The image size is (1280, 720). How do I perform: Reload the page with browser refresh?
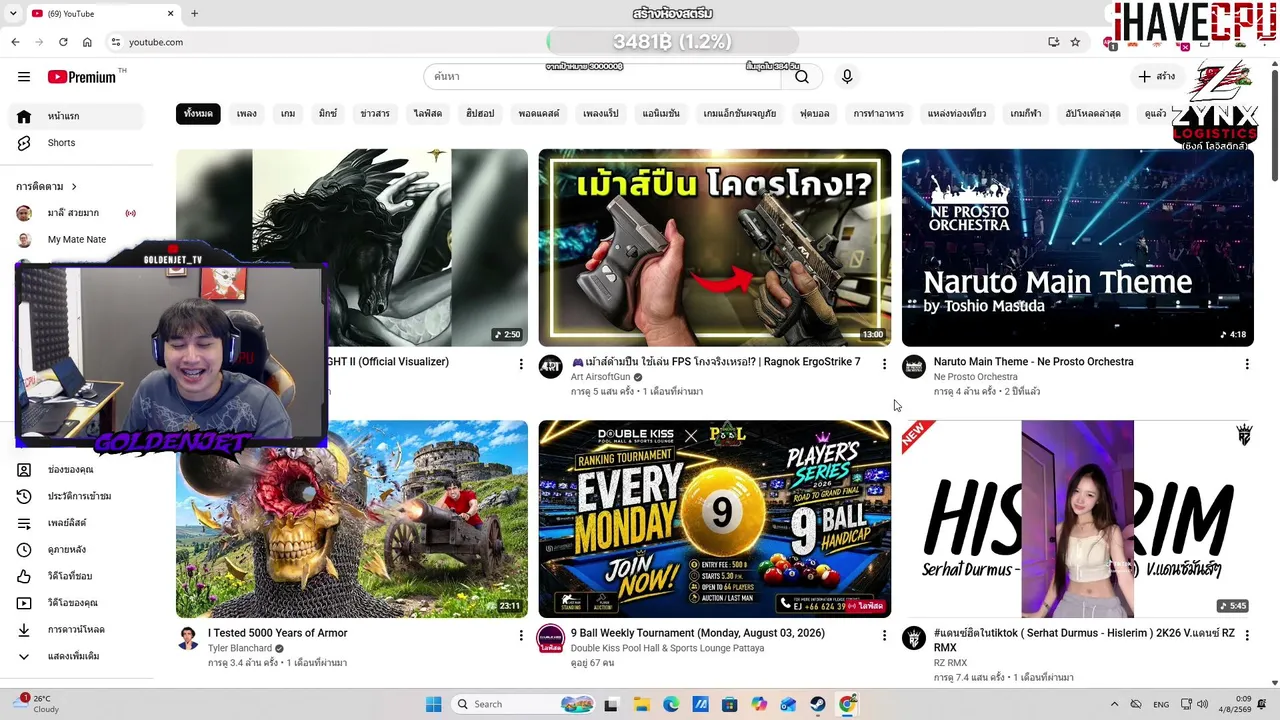63,42
